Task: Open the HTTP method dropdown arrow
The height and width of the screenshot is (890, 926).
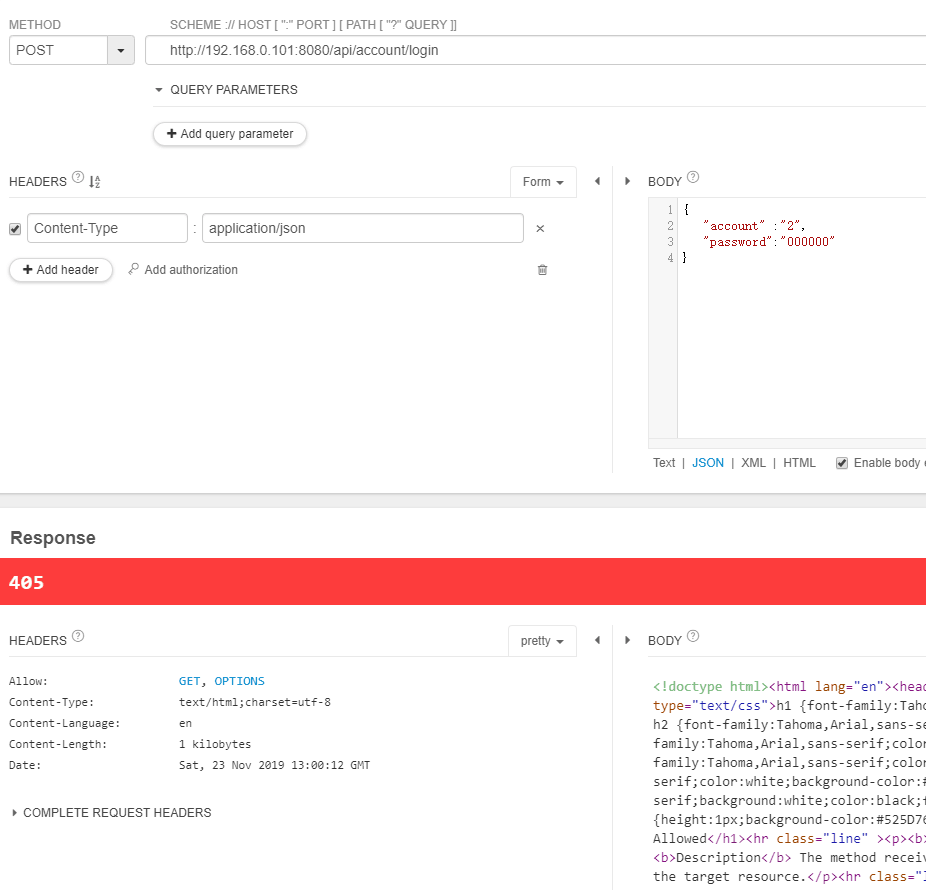Action: click(121, 51)
